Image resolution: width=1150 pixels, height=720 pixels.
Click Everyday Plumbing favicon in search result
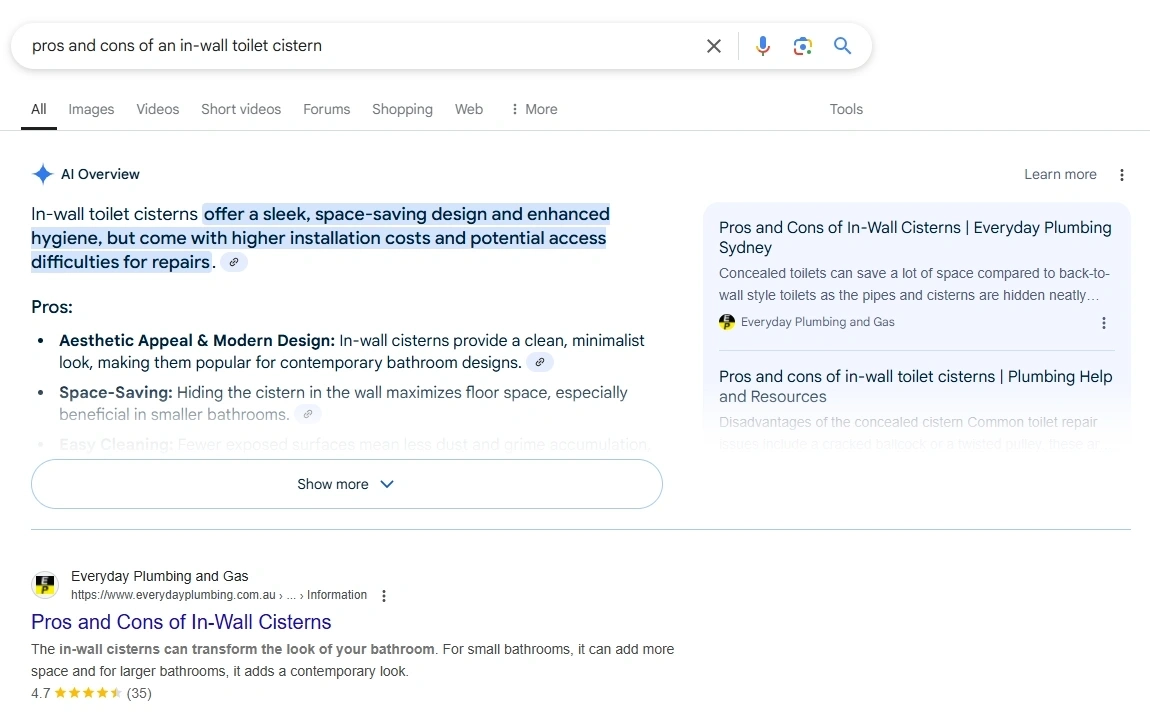pyautogui.click(x=45, y=584)
